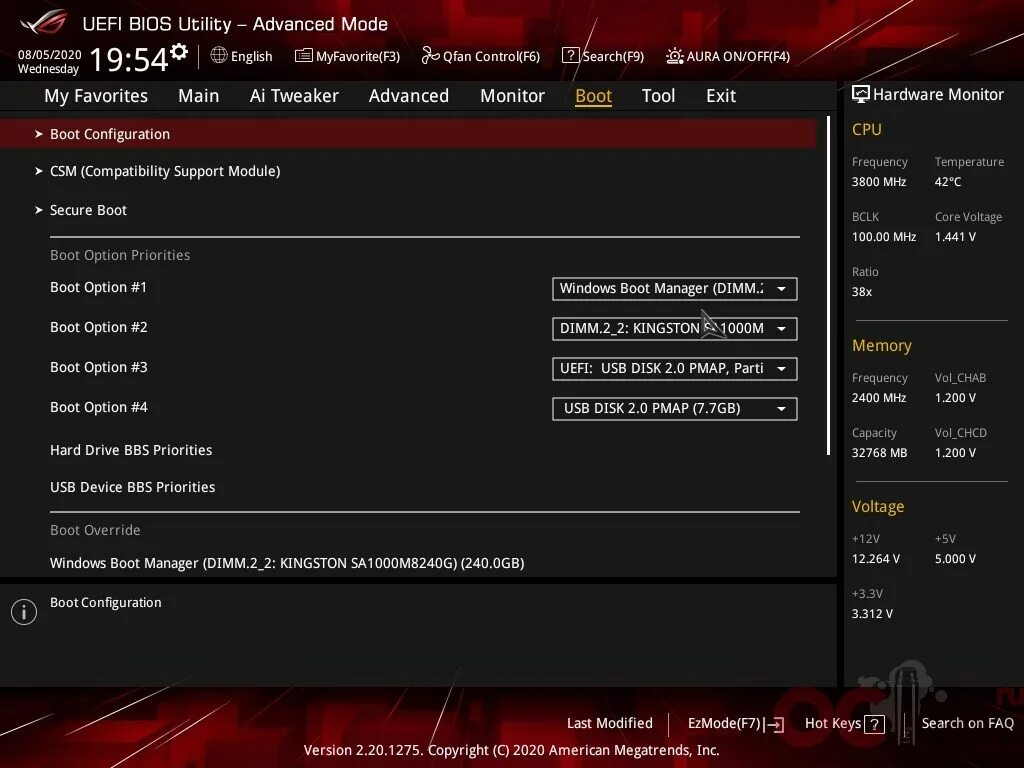Click the info icon beside Boot Configuration help
The height and width of the screenshot is (768, 1024).
pos(24,612)
